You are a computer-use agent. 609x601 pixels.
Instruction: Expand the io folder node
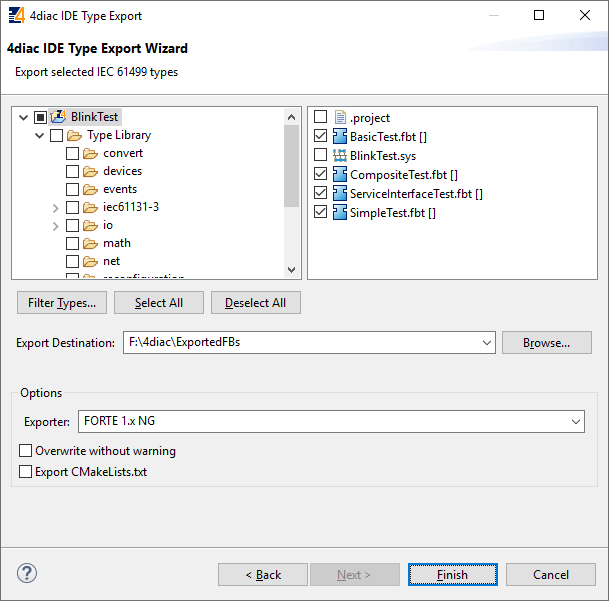(56, 226)
